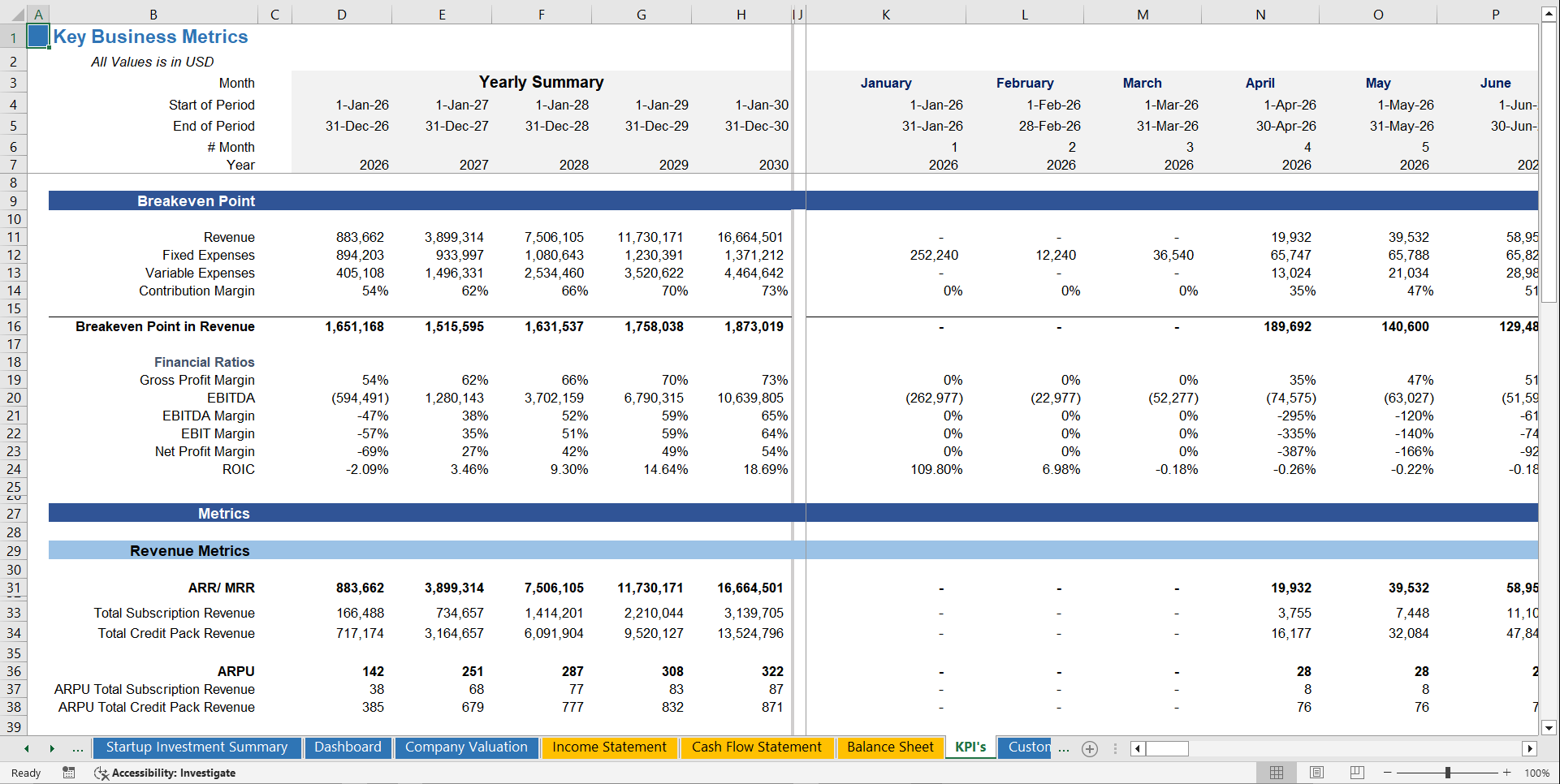Click the vertical scrollbar down arrow
The image size is (1560, 784).
1550,728
